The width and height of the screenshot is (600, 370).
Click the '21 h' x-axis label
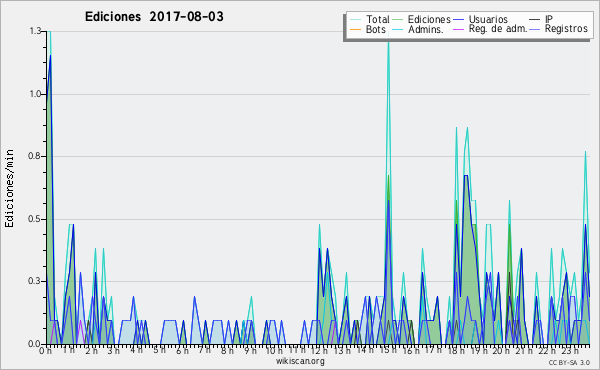point(524,350)
